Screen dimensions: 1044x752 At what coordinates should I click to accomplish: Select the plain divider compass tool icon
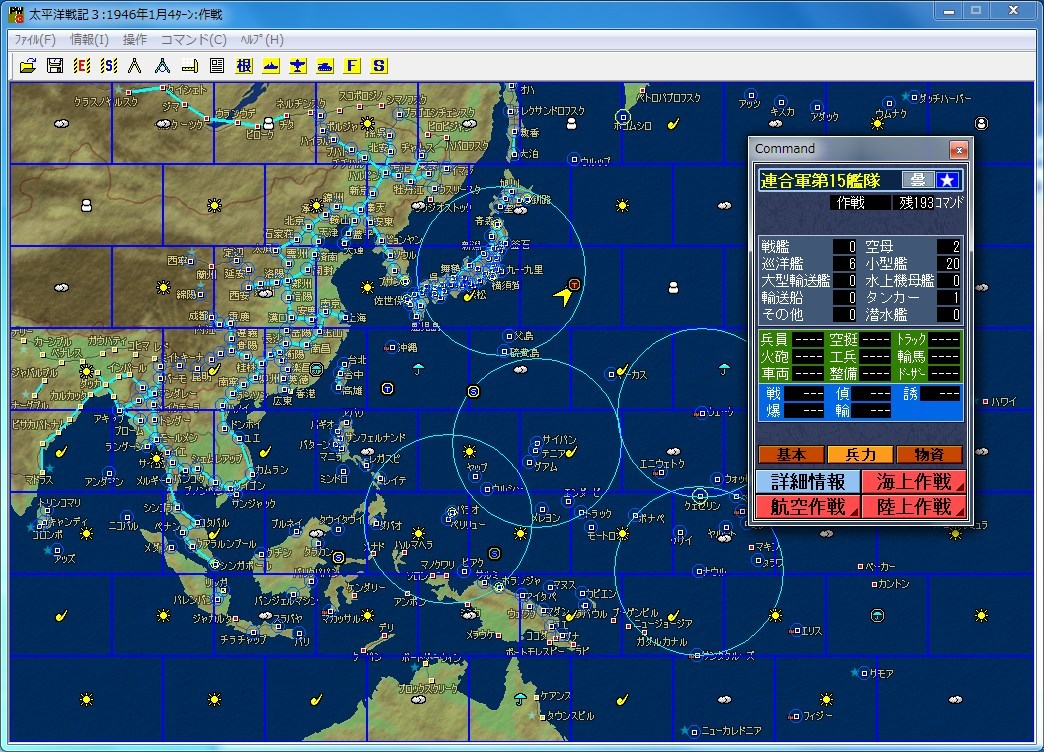[x=135, y=65]
